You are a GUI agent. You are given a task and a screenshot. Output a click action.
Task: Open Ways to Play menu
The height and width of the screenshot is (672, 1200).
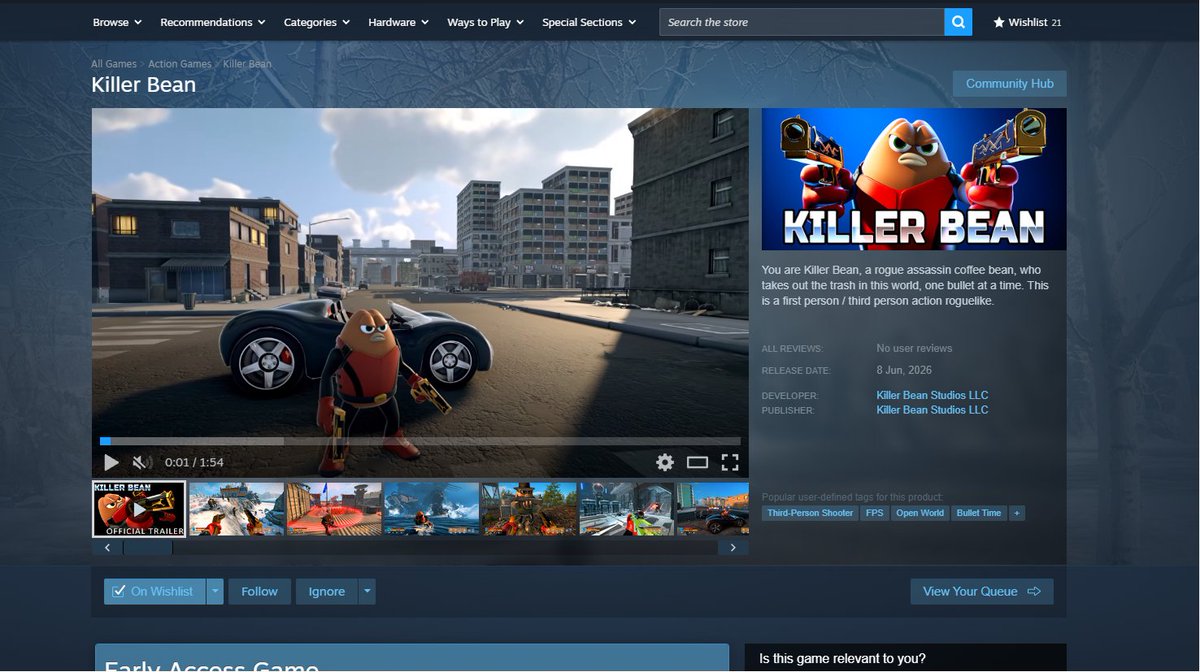[485, 22]
